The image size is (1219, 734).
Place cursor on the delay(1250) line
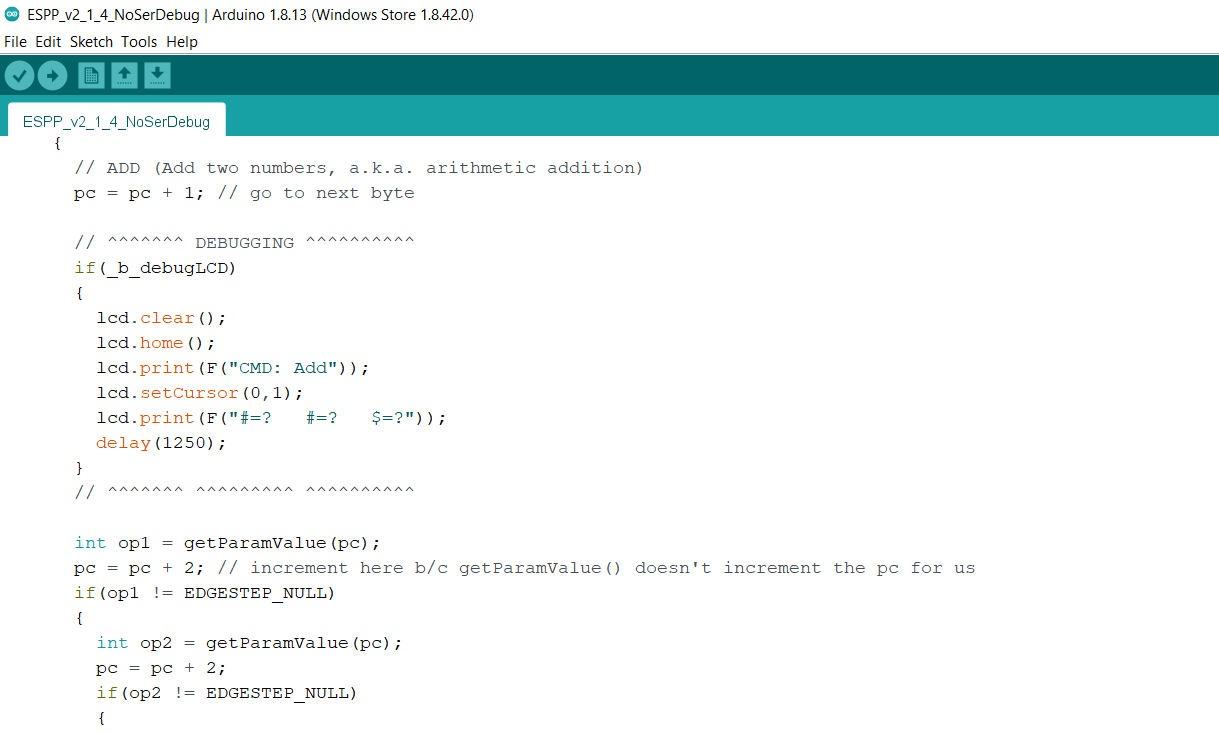click(162, 443)
